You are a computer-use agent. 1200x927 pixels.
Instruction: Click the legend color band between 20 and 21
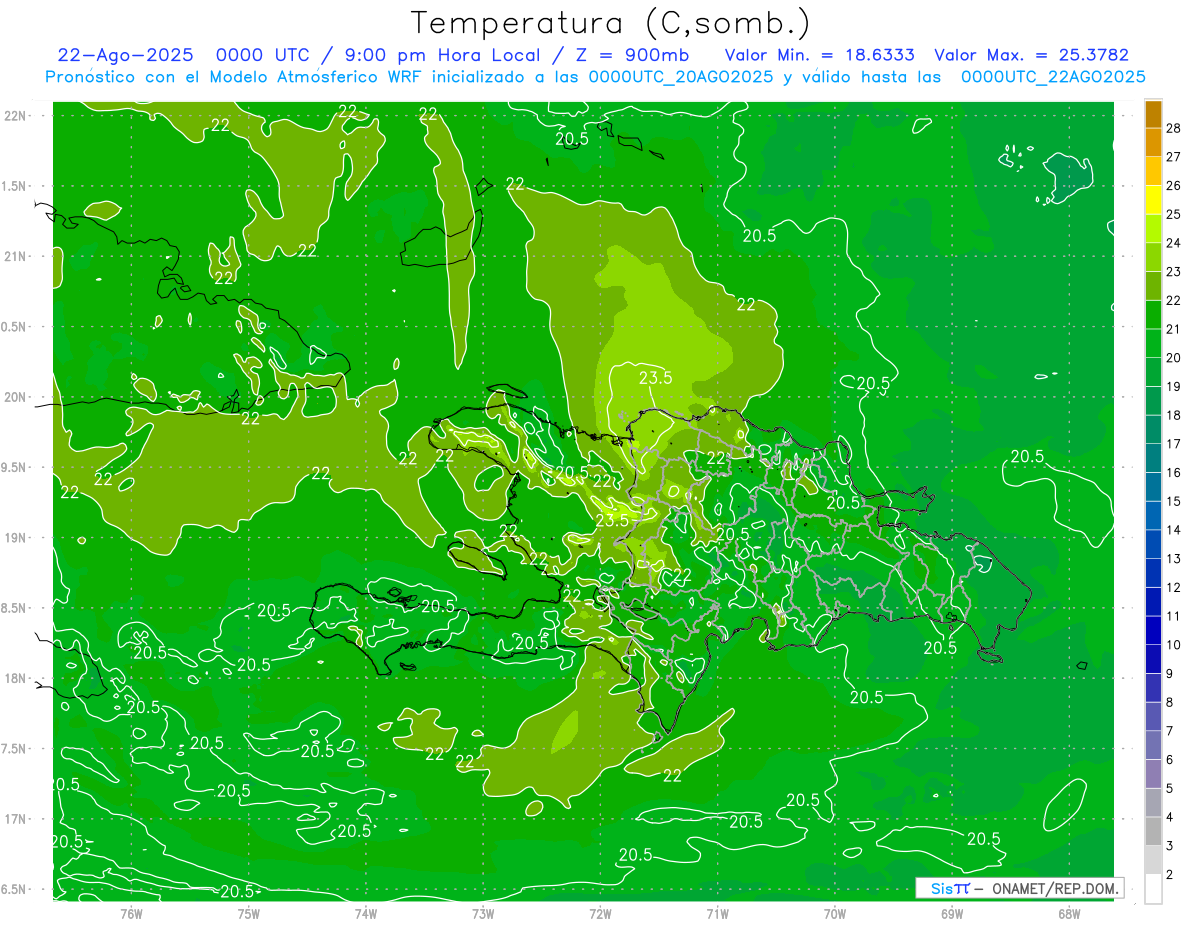(x=1153, y=344)
